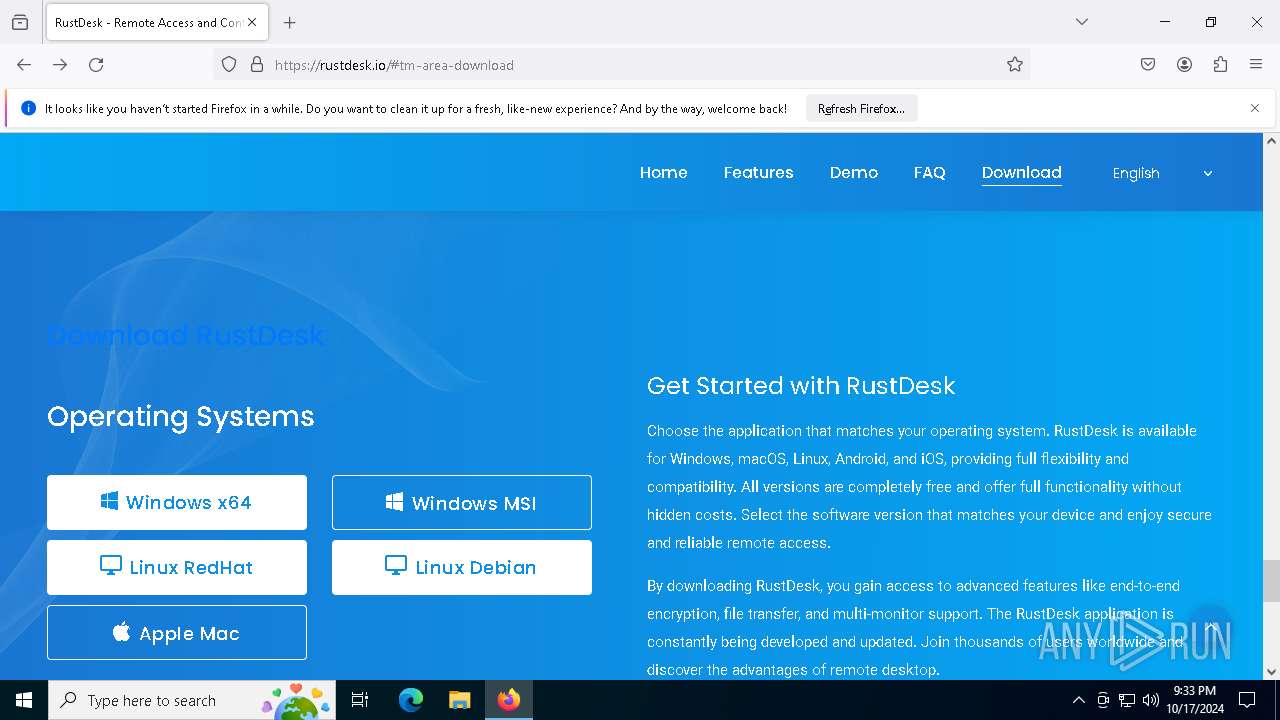
Task: Download the Linux RedHat package
Action: click(177, 567)
